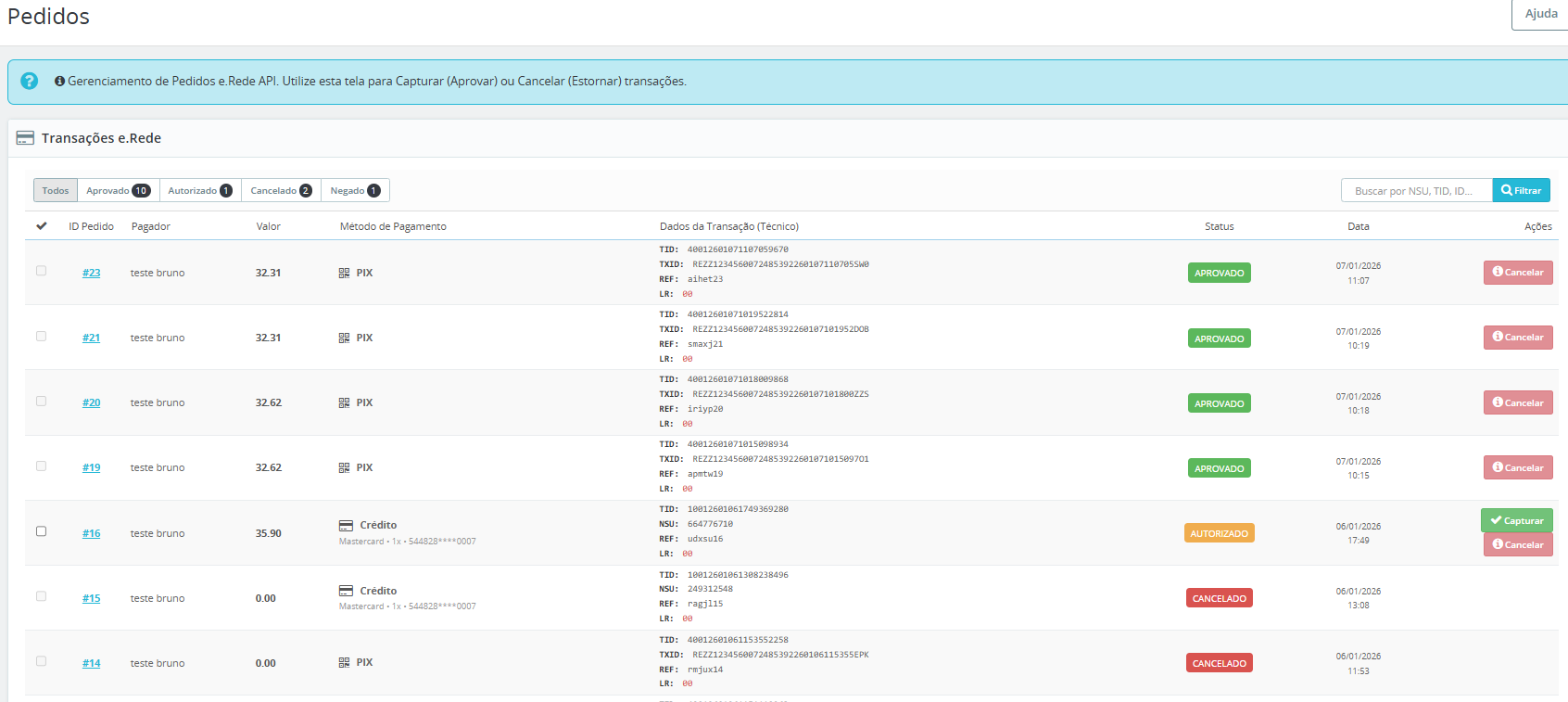
Task: Click the blue help question mark icon
Action: tap(30, 82)
